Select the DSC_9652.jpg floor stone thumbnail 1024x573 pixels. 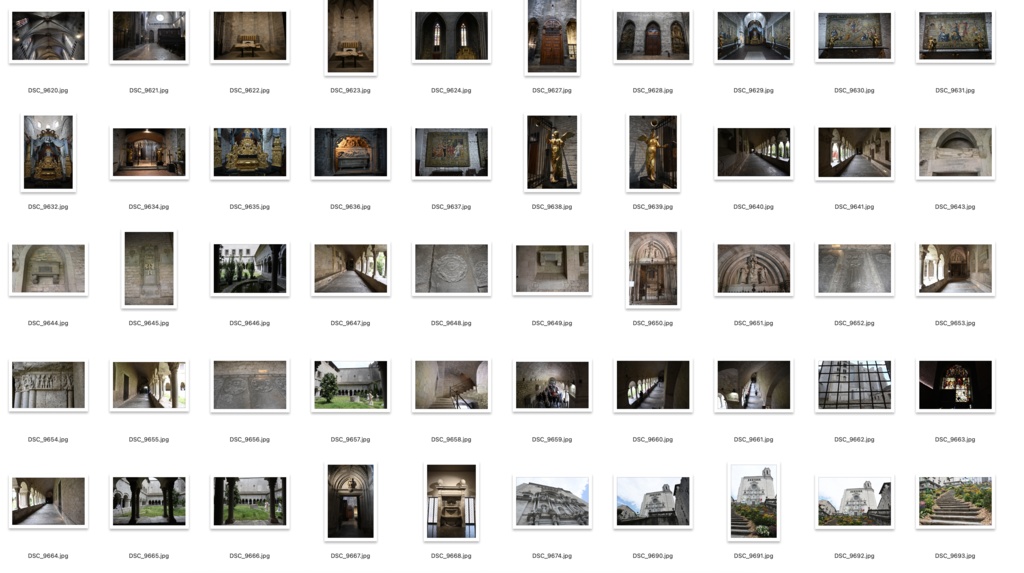pyautogui.click(x=854, y=269)
